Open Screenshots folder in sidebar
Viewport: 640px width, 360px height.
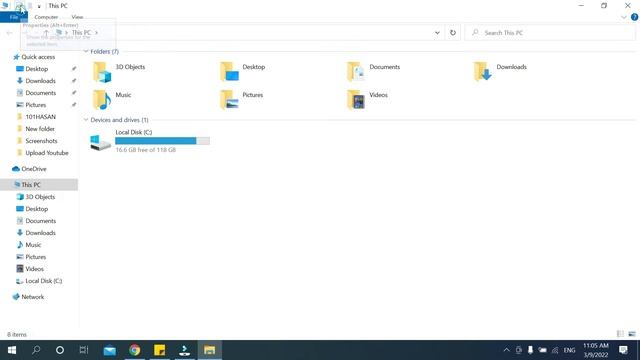[x=41, y=141]
